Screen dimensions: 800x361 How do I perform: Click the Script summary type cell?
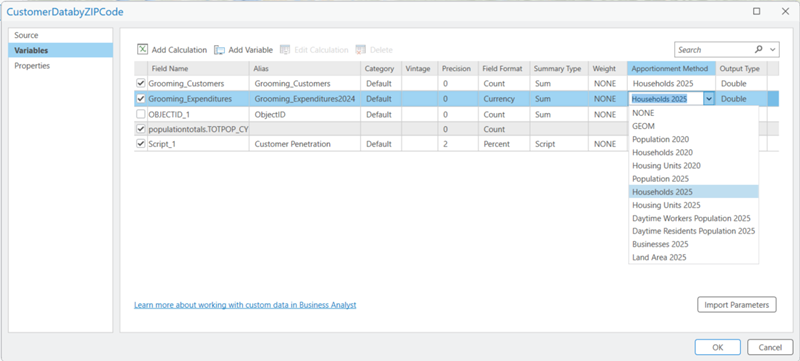[x=558, y=144]
